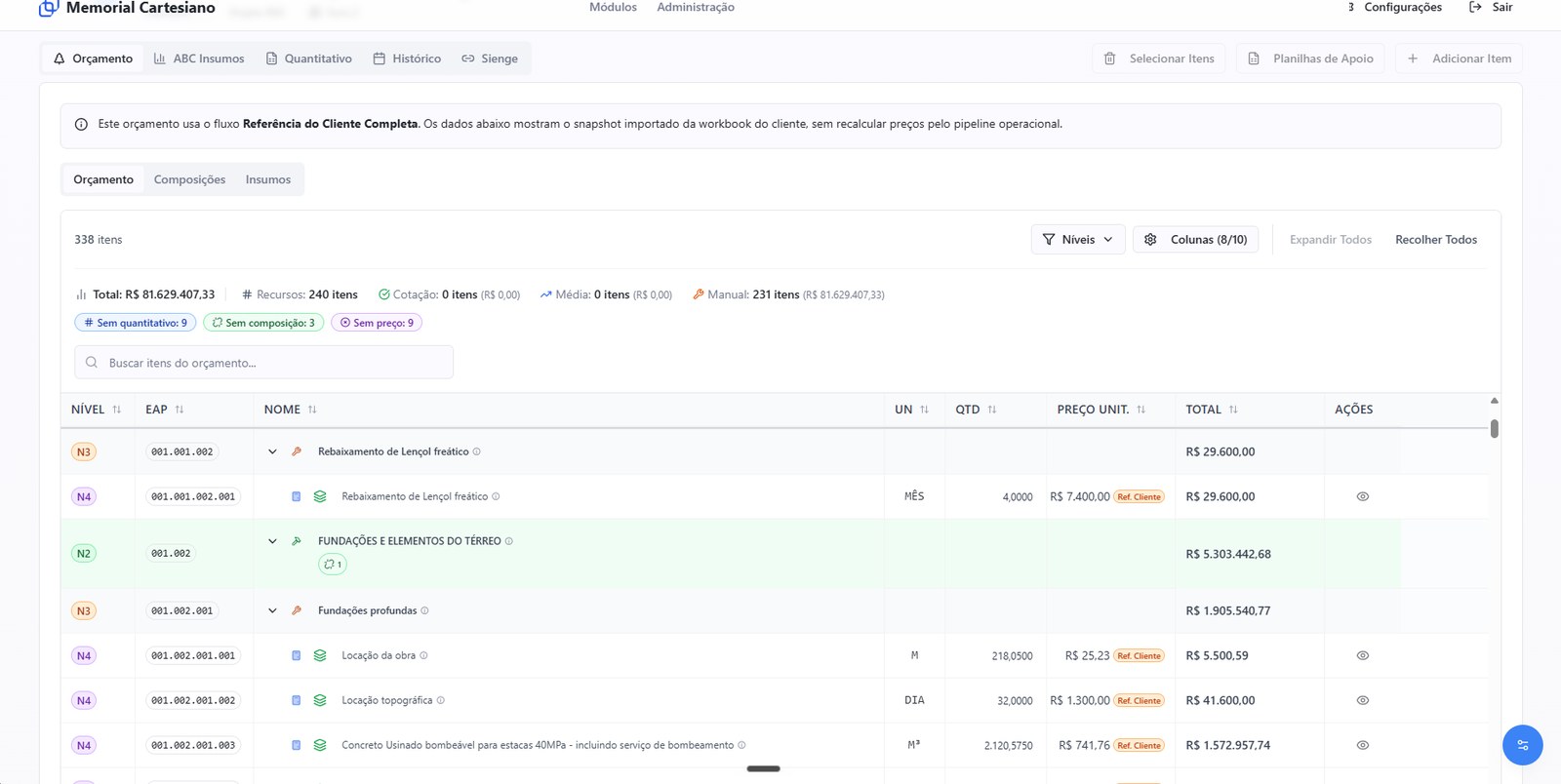
Task: Click info icon beside Rebaixamento de Lençol freático N3
Action: click(x=476, y=451)
